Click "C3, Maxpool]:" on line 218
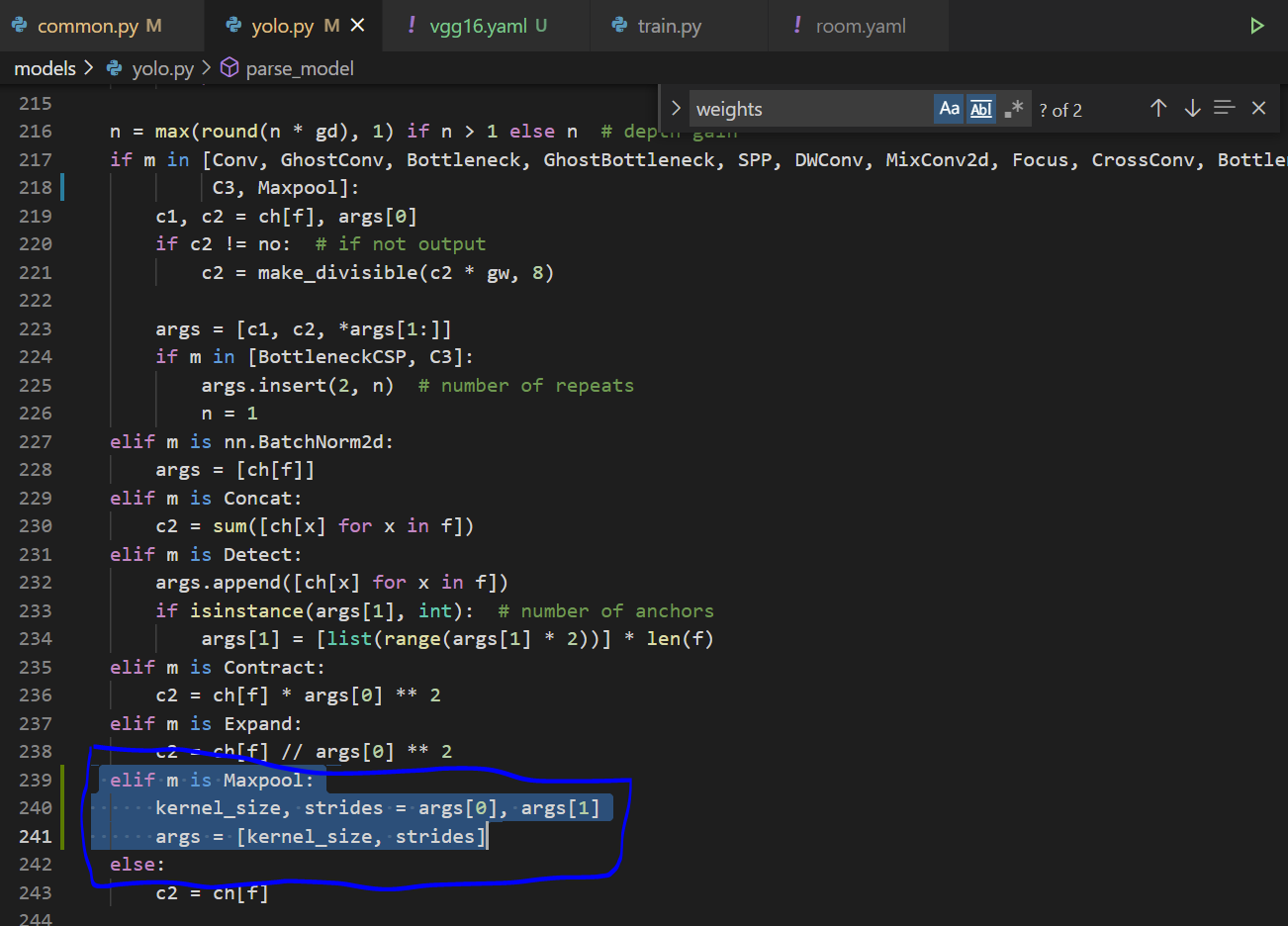The image size is (1288, 926). (x=286, y=187)
